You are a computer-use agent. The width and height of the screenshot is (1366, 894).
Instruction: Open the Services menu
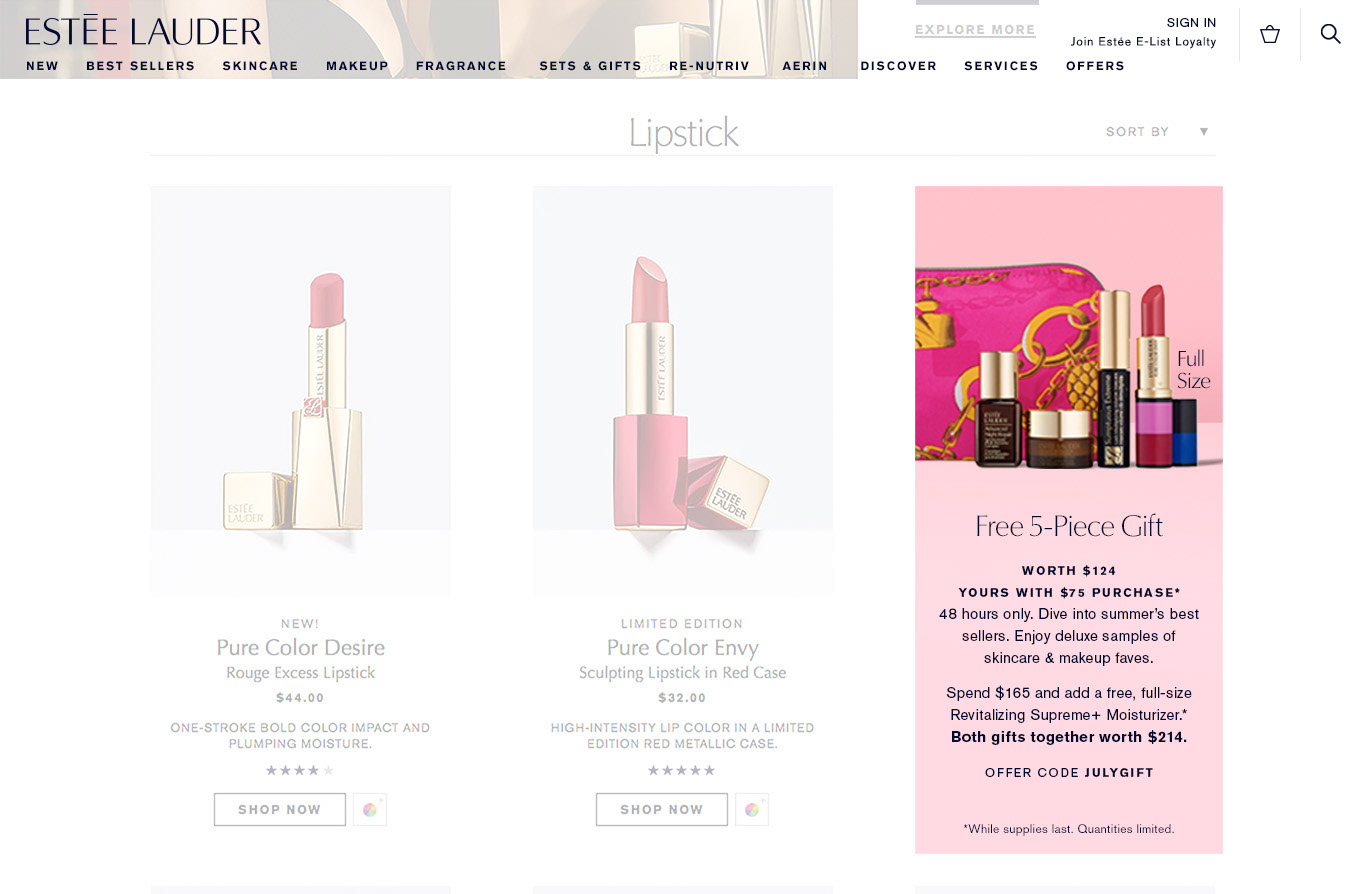tap(1001, 66)
